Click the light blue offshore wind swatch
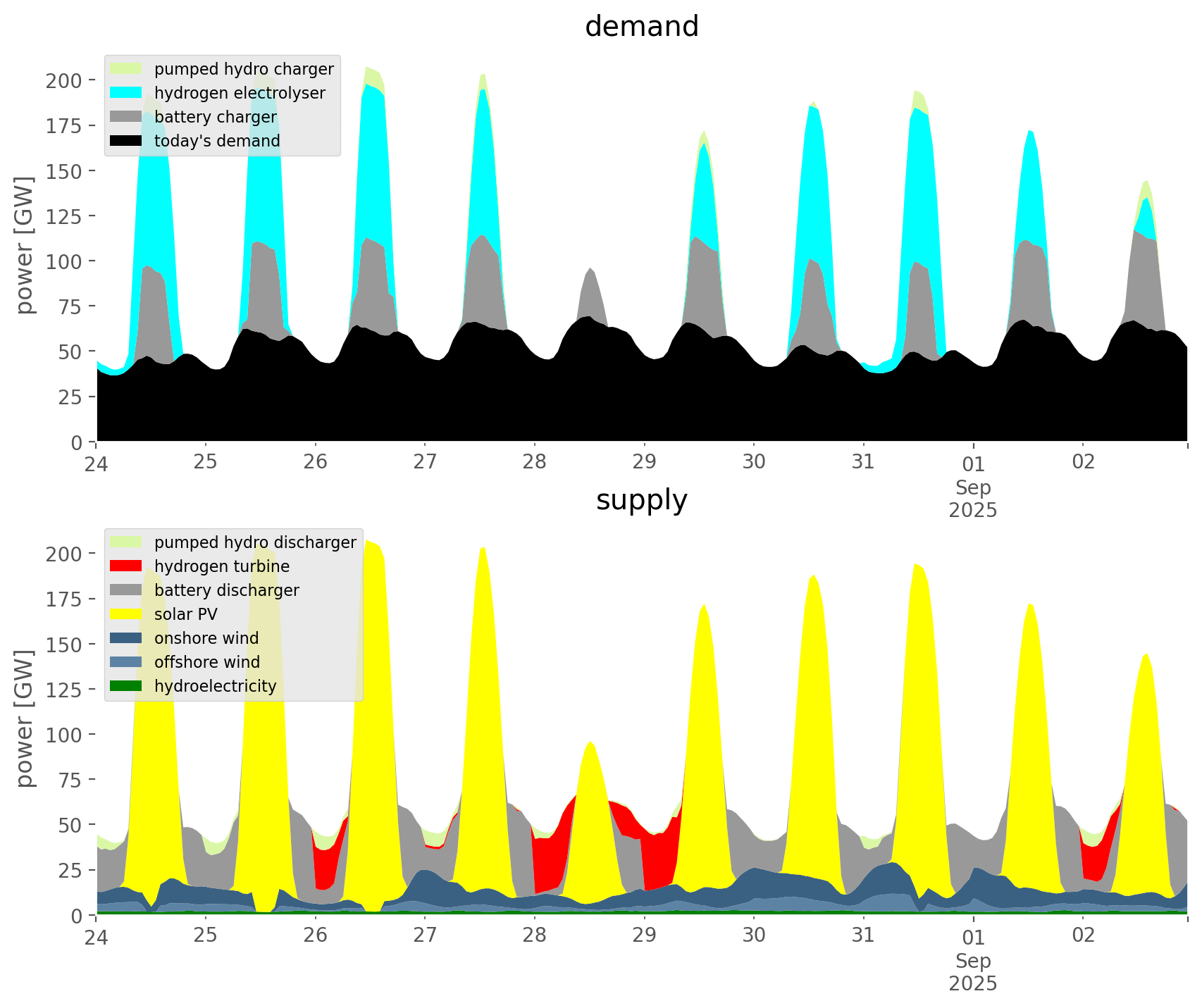Screen dimensions: 1202x1008 click(x=126, y=662)
